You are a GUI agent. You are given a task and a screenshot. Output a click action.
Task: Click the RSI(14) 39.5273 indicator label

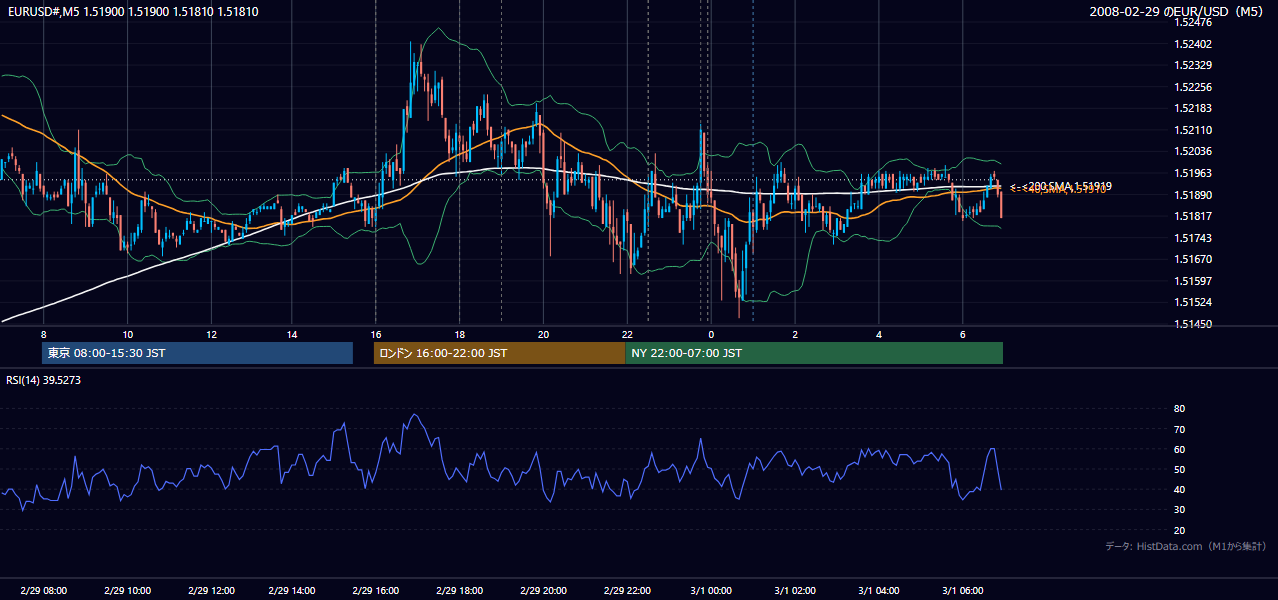43,380
